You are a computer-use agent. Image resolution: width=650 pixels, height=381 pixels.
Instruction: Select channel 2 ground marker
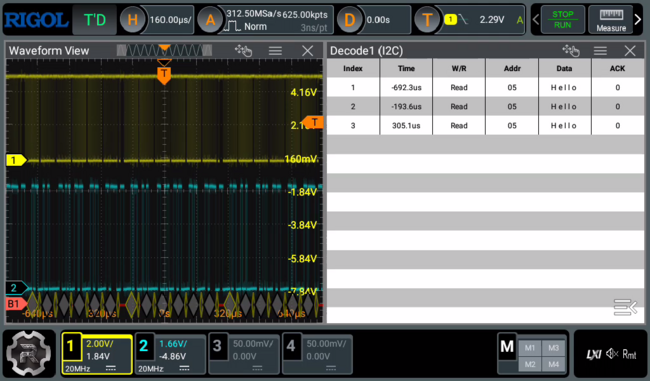click(x=16, y=288)
